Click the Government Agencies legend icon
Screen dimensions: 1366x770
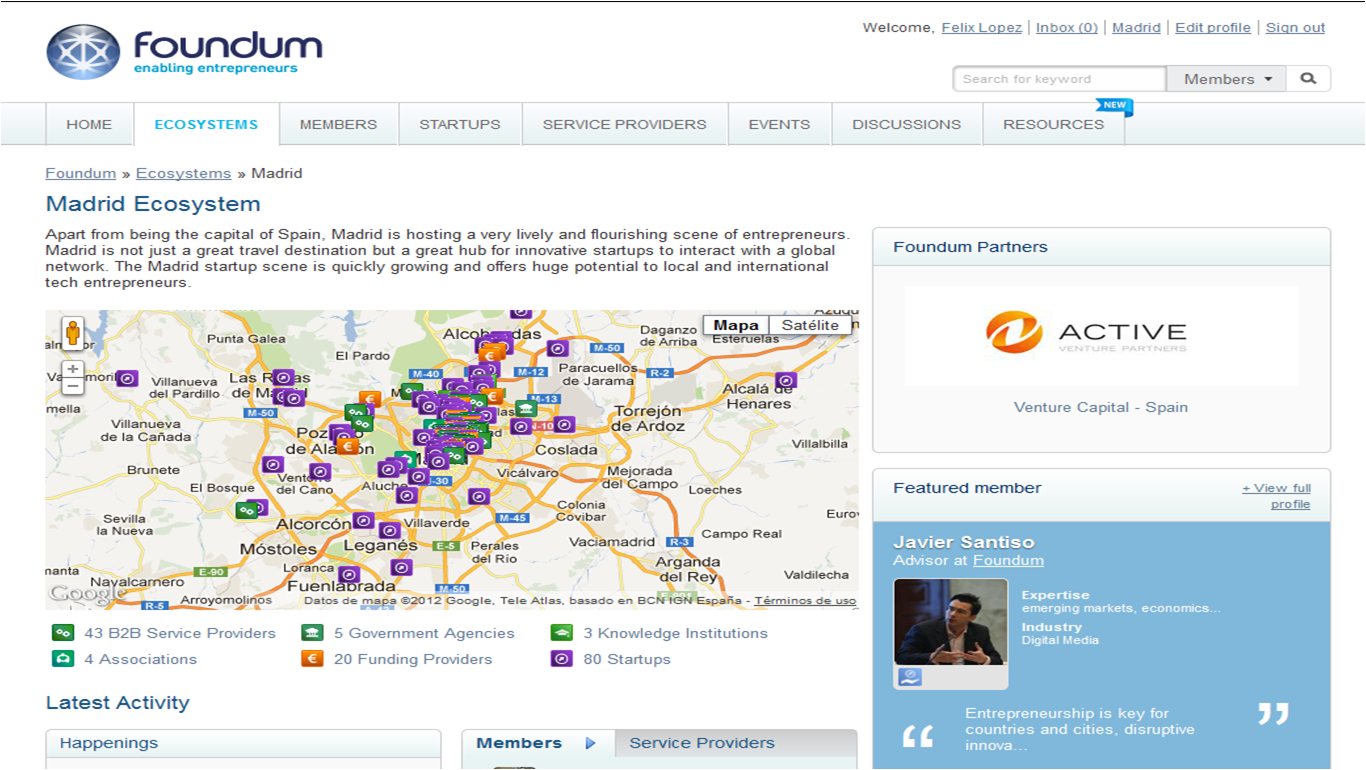312,633
